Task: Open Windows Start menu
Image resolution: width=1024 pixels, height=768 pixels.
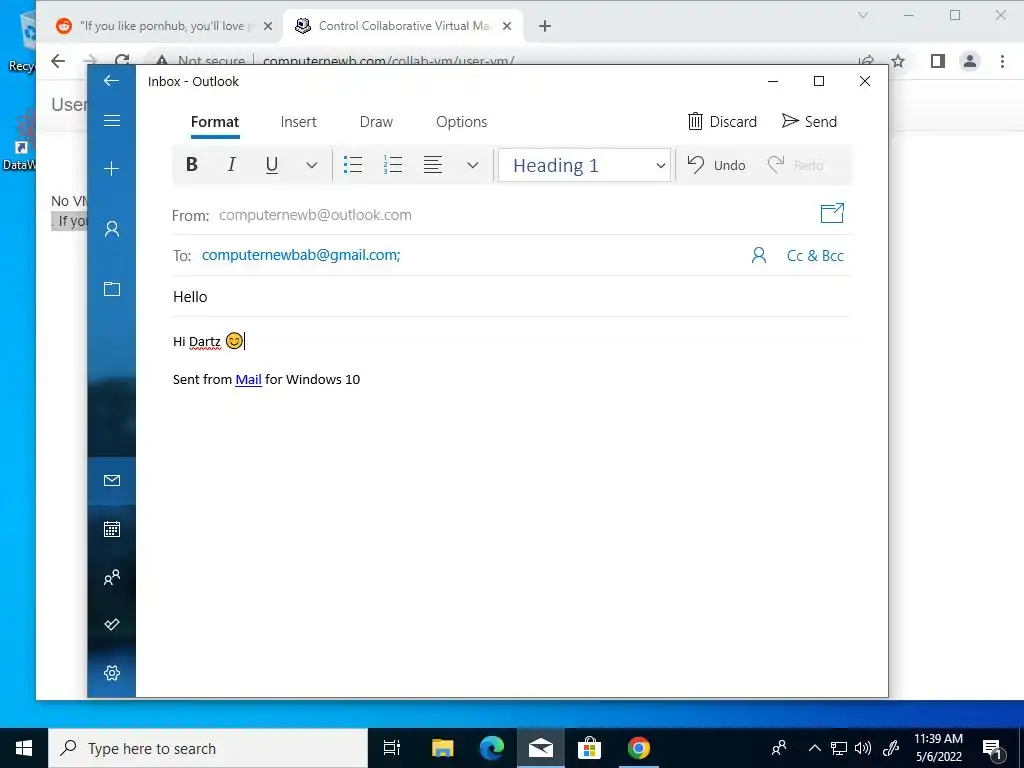Action: click(24, 748)
